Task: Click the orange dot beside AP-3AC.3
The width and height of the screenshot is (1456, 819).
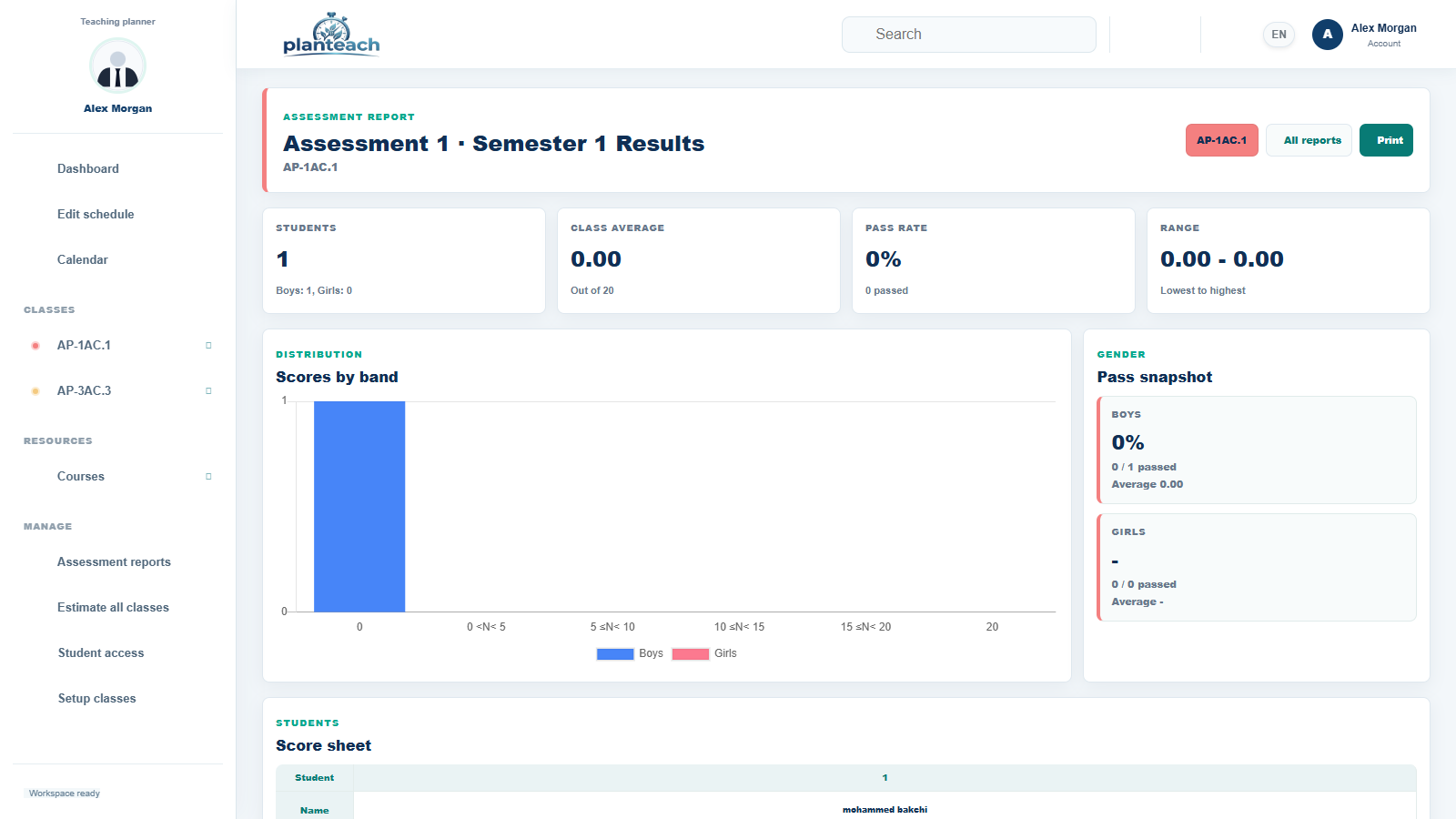Action: [x=35, y=391]
